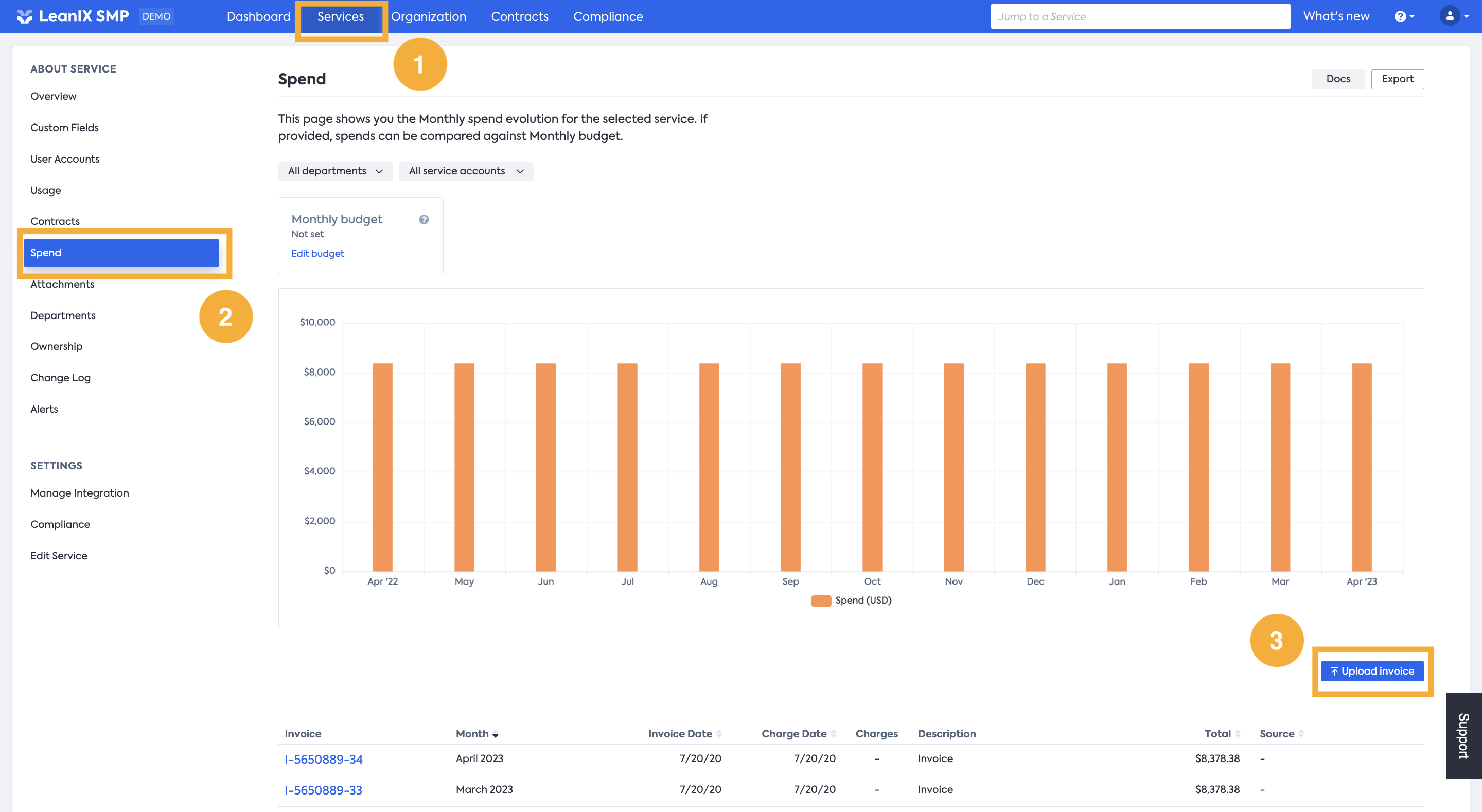The height and width of the screenshot is (812, 1482).
Task: Click the LeanIX SMP logo icon
Action: [x=24, y=16]
